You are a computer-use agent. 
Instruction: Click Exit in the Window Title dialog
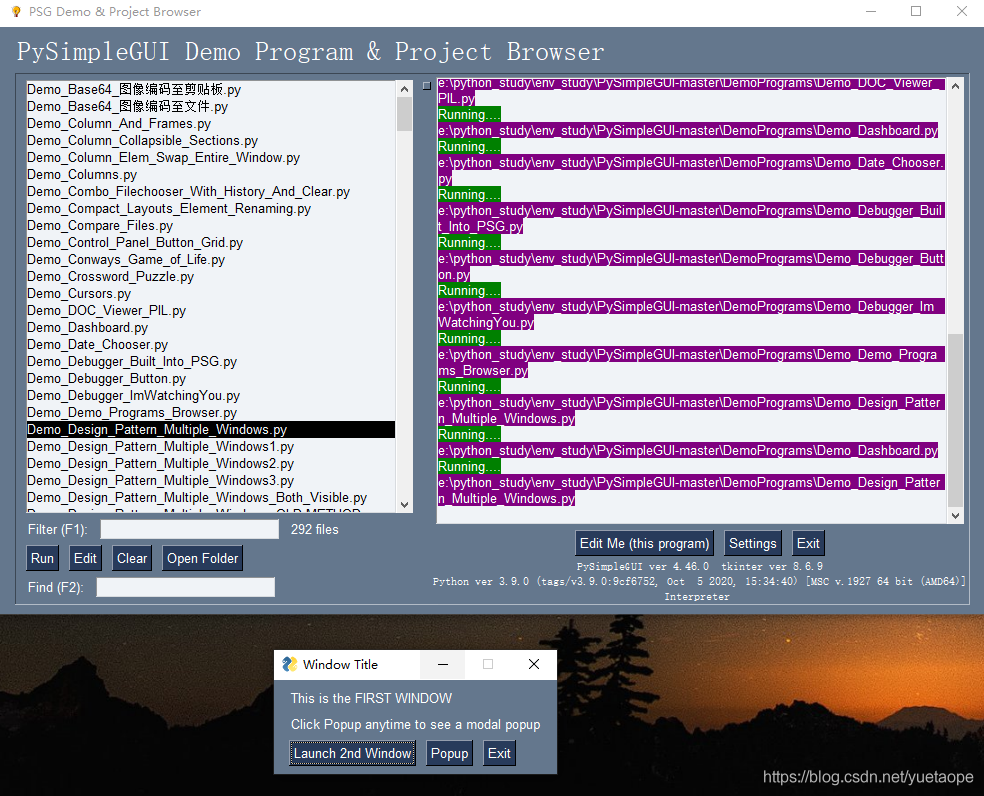pos(499,753)
